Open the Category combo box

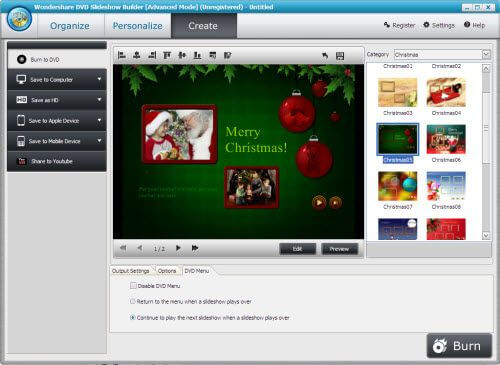442,54
